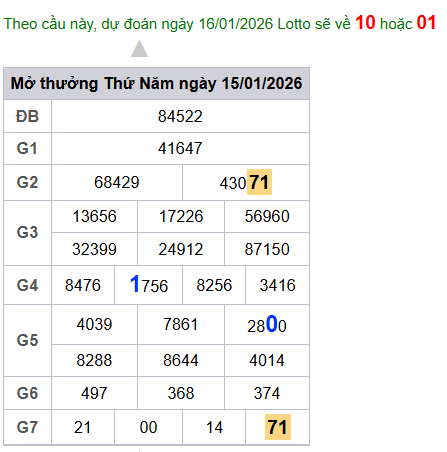
Task: Select G5 number 4039
Action: (x=94, y=324)
